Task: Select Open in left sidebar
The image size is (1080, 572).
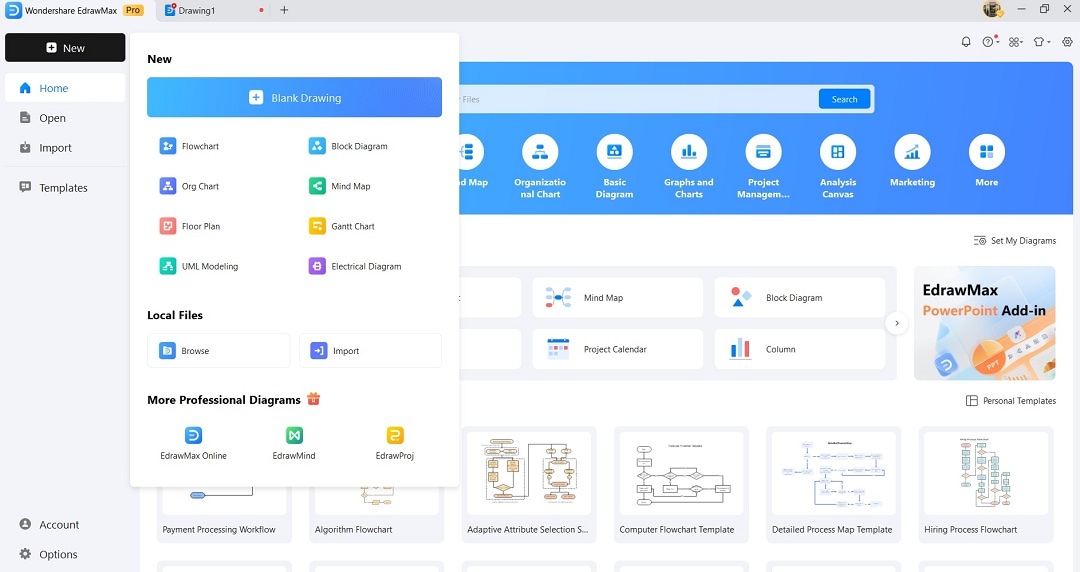Action: pyautogui.click(x=65, y=118)
